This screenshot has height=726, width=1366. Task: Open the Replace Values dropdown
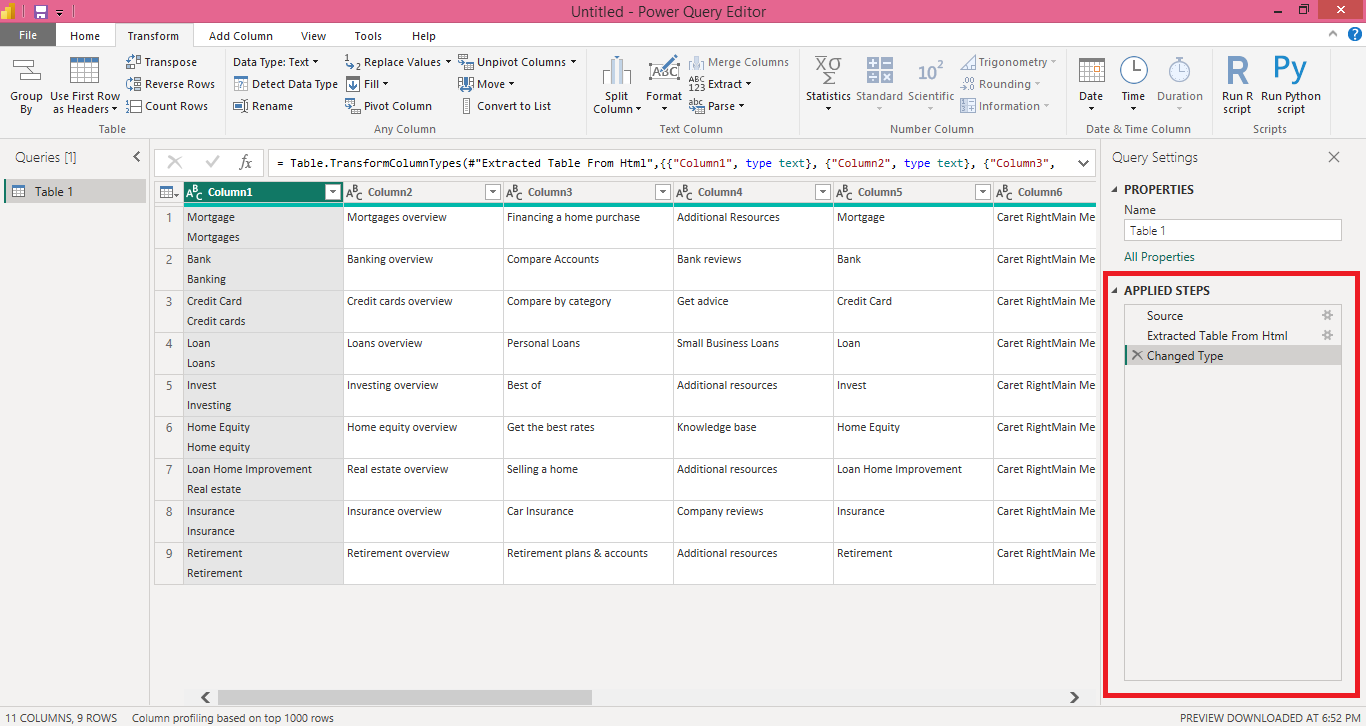click(397, 62)
